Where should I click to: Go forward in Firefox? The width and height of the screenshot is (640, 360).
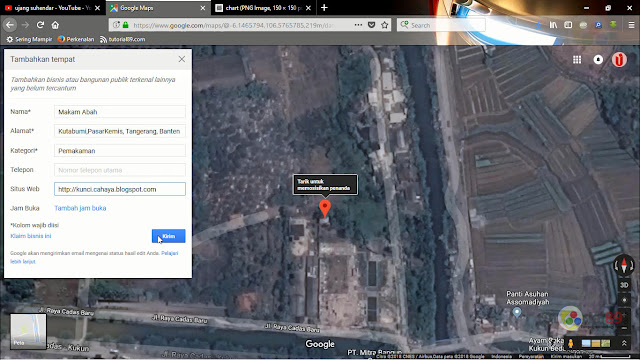click(25, 25)
